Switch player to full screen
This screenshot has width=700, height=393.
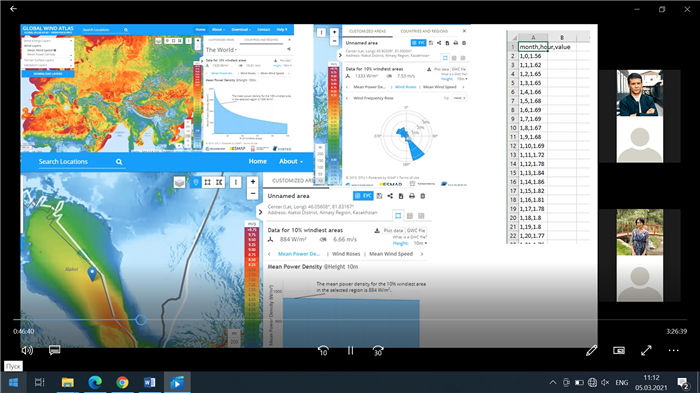click(x=646, y=351)
